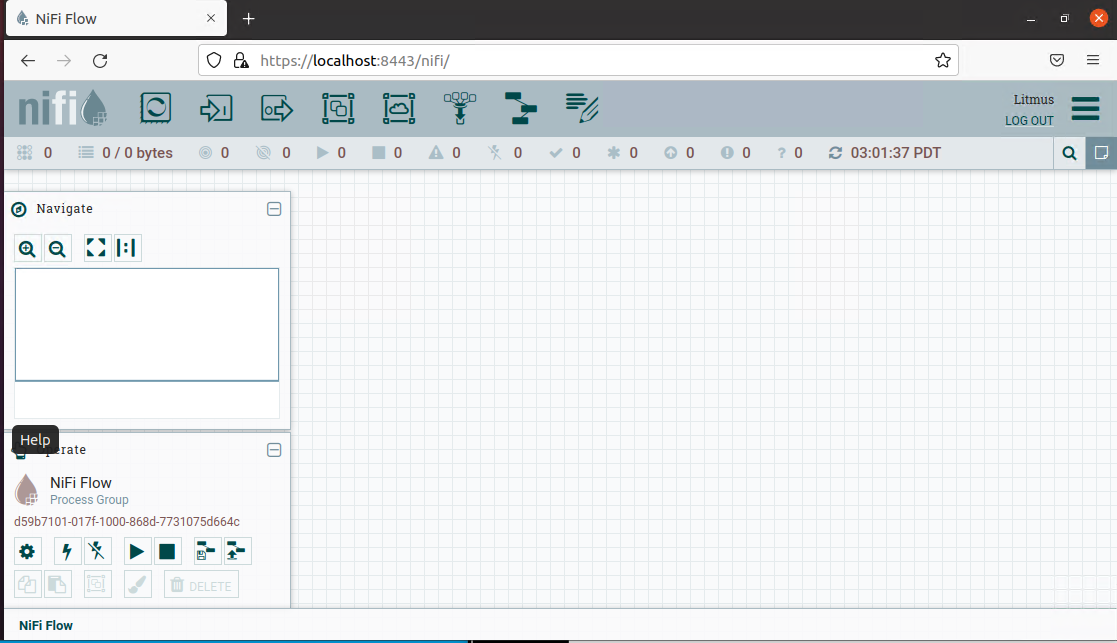Open the flow search magnifier
The width and height of the screenshot is (1117, 643).
(1069, 153)
